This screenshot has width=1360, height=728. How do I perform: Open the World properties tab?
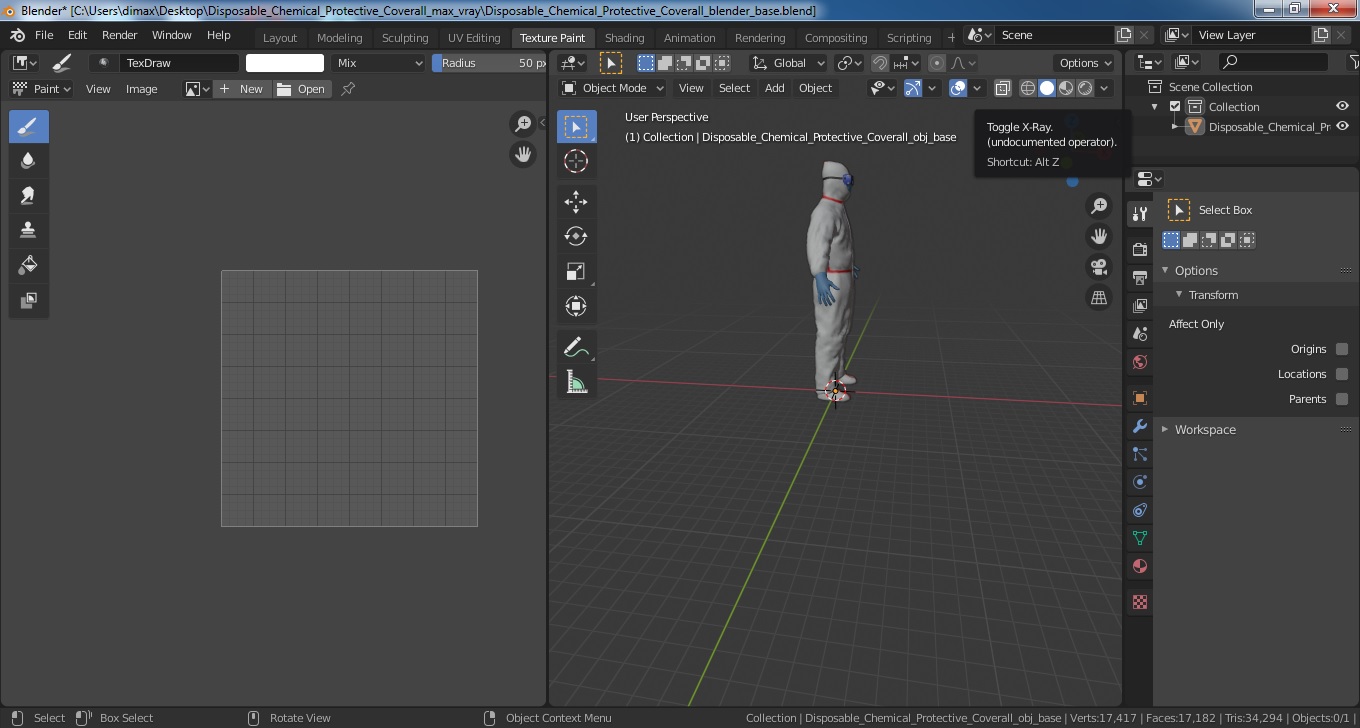tap(1140, 362)
